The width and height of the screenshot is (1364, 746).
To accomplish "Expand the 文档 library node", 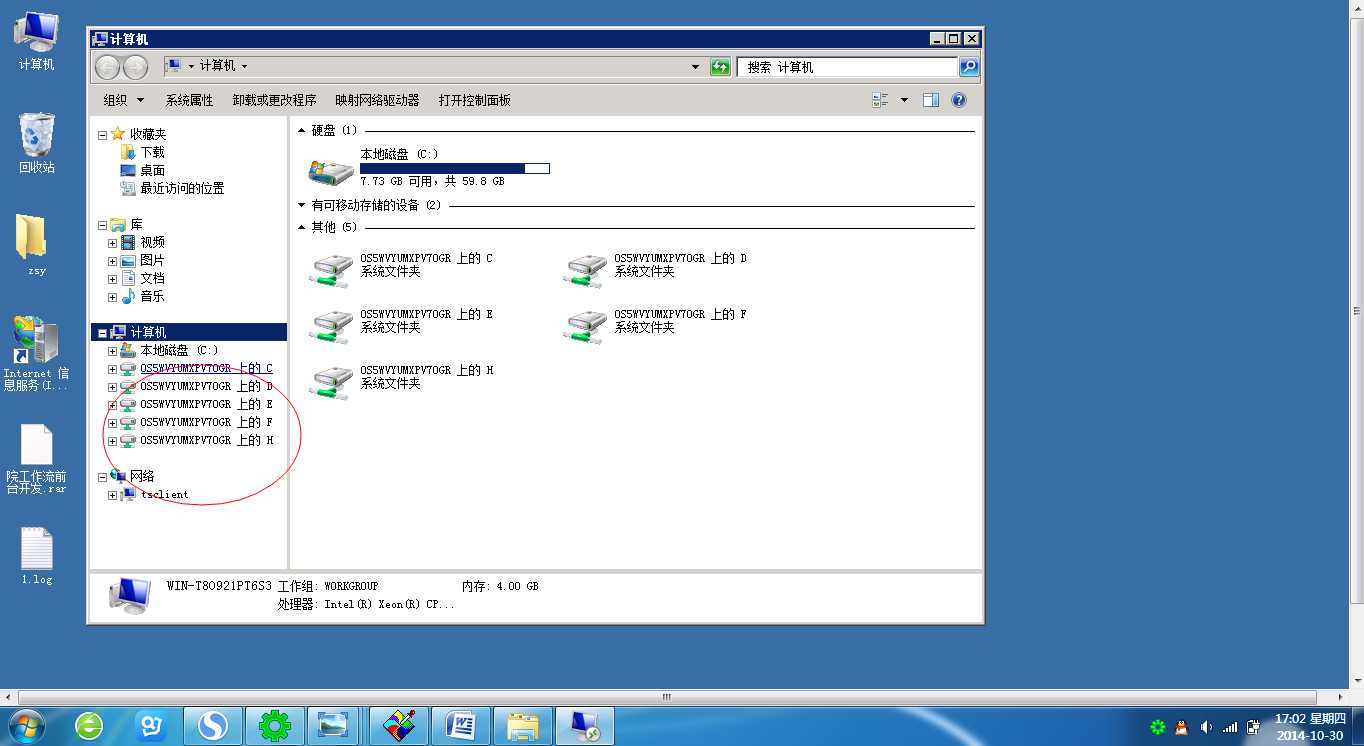I will click(x=113, y=279).
